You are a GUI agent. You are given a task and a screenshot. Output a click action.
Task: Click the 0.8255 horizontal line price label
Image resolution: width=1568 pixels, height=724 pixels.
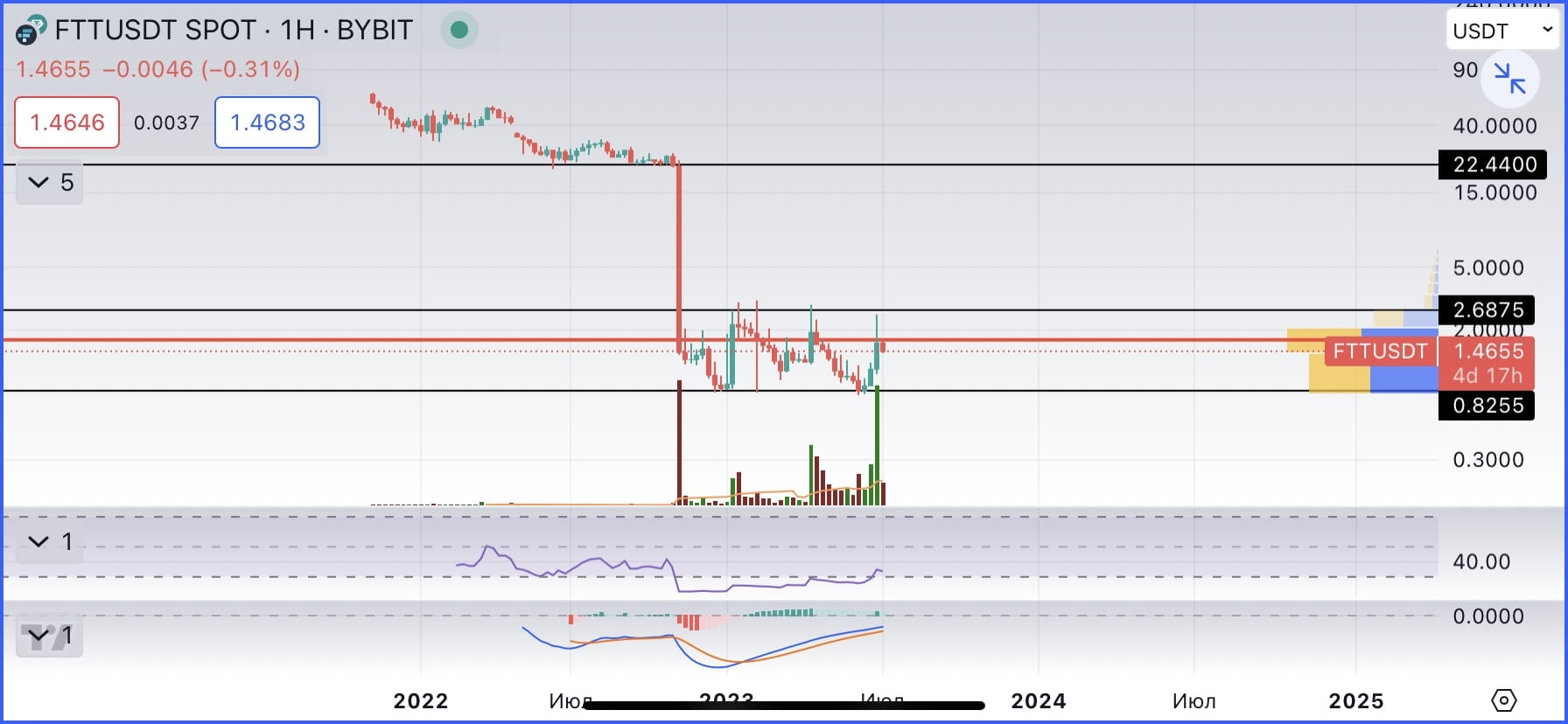coord(1487,406)
